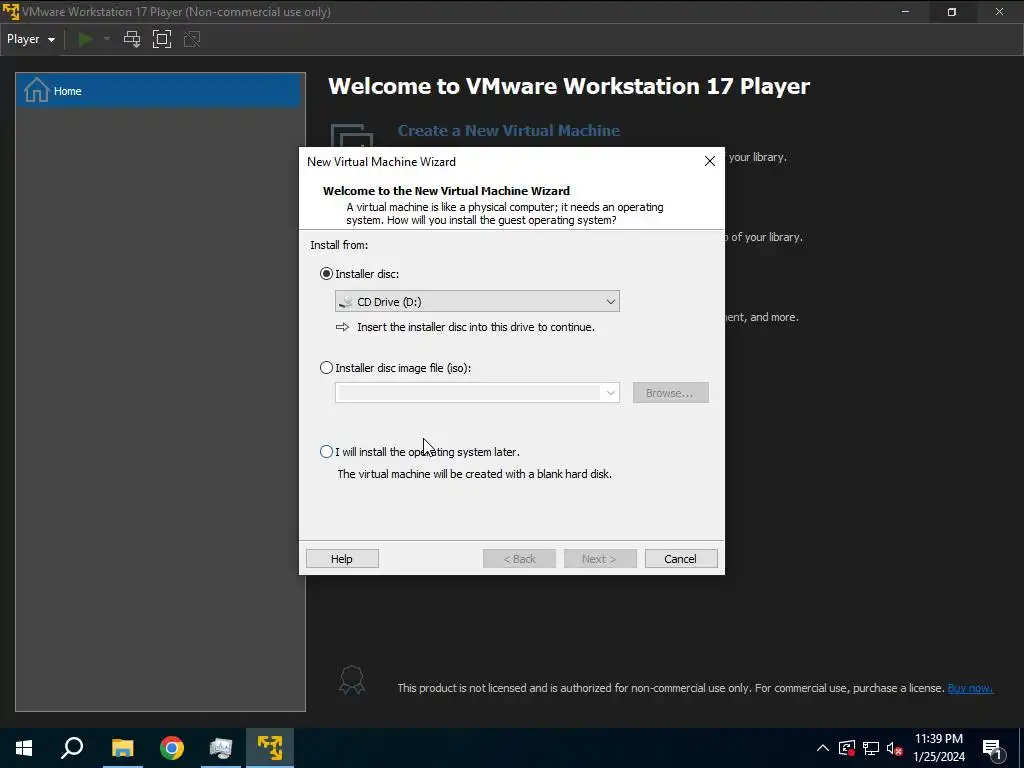The image size is (1024, 768).
Task: Click the muted volume tray icon
Action: (895, 748)
